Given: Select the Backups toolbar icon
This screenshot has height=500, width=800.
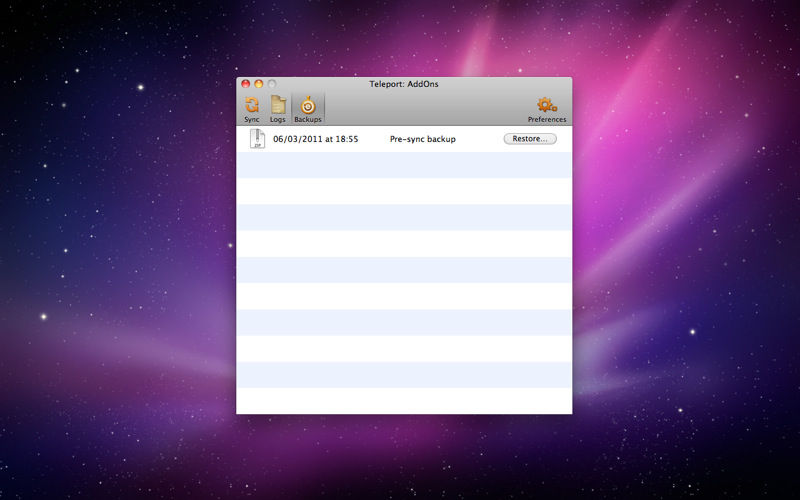Looking at the screenshot, I should click(x=308, y=109).
